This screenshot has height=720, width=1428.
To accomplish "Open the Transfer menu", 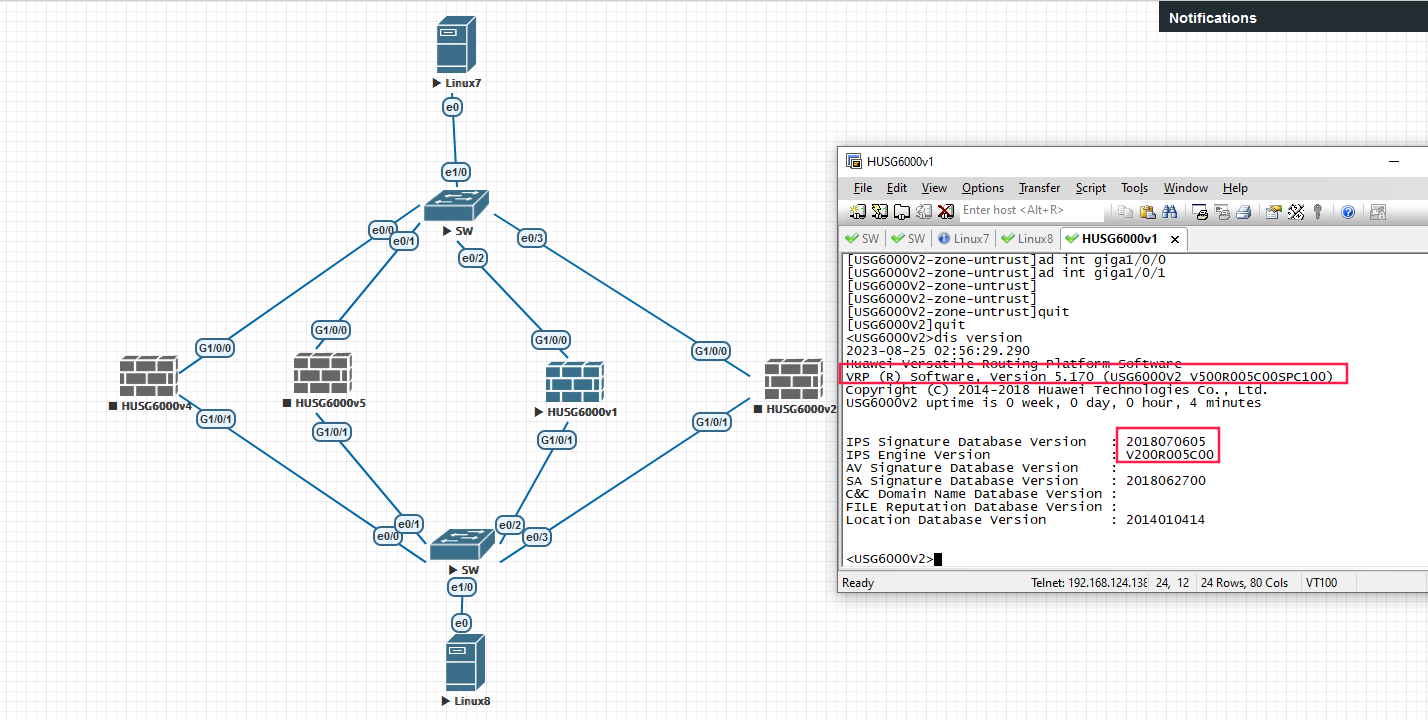I will [1040, 188].
